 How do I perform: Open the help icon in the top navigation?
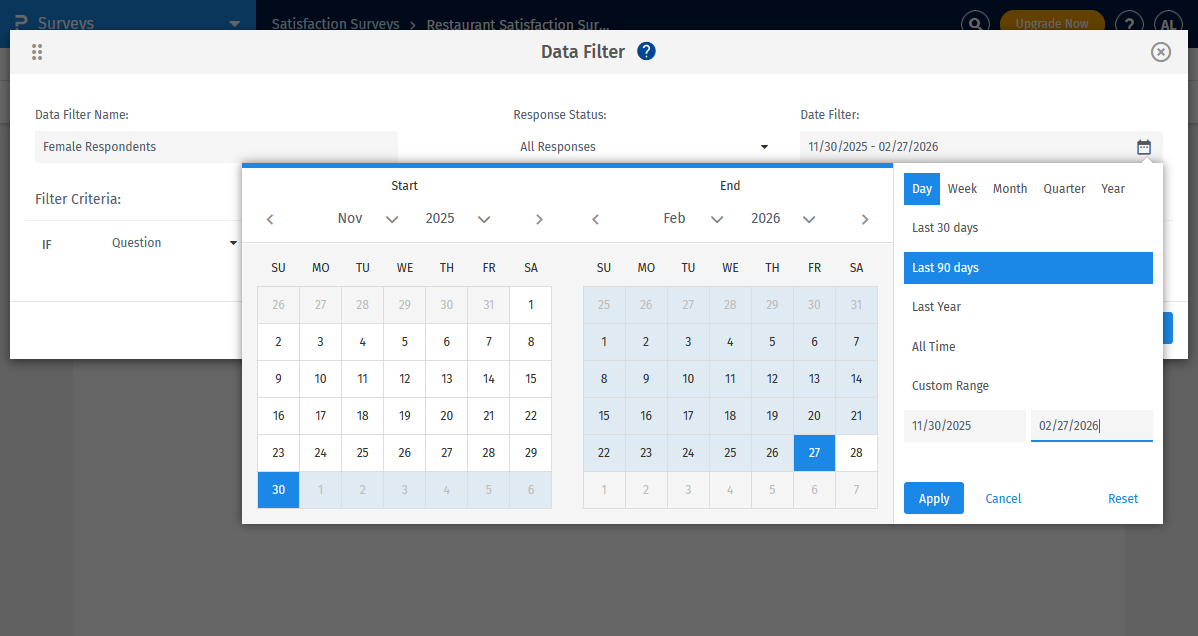[x=1129, y=22]
